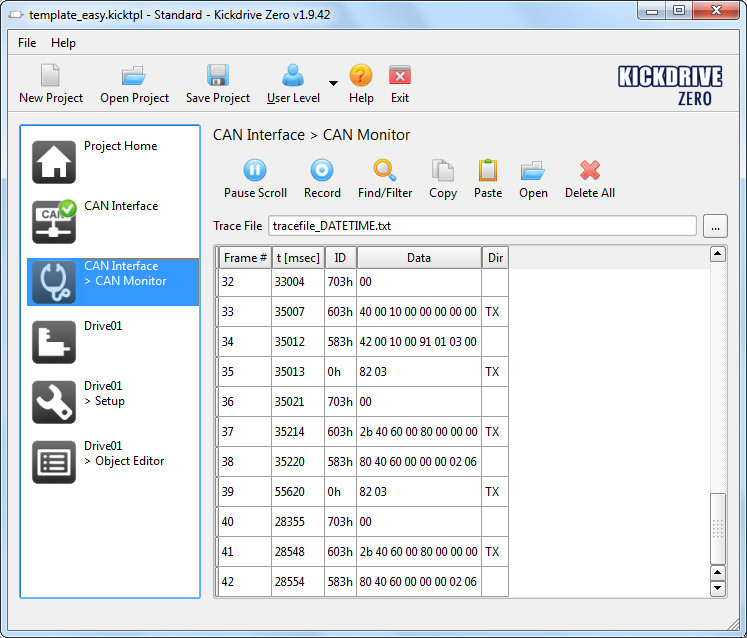Expand the User Level dropdown arrow
The width and height of the screenshot is (747, 638).
pyautogui.click(x=333, y=83)
